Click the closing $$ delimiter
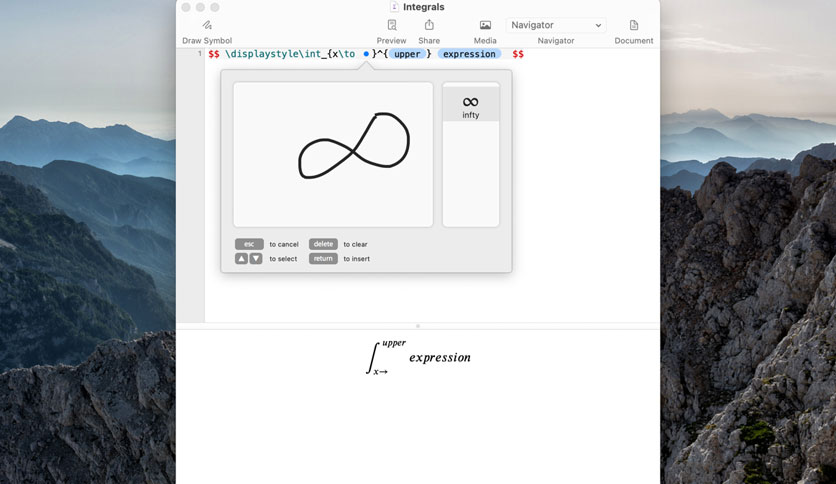 tap(518, 54)
